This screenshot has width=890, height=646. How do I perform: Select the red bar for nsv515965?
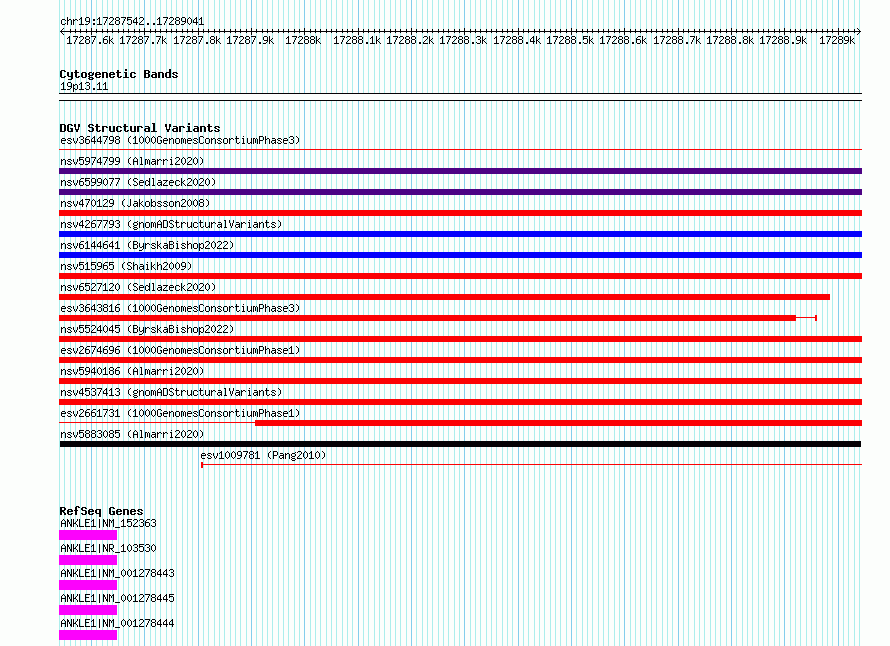[x=460, y=276]
